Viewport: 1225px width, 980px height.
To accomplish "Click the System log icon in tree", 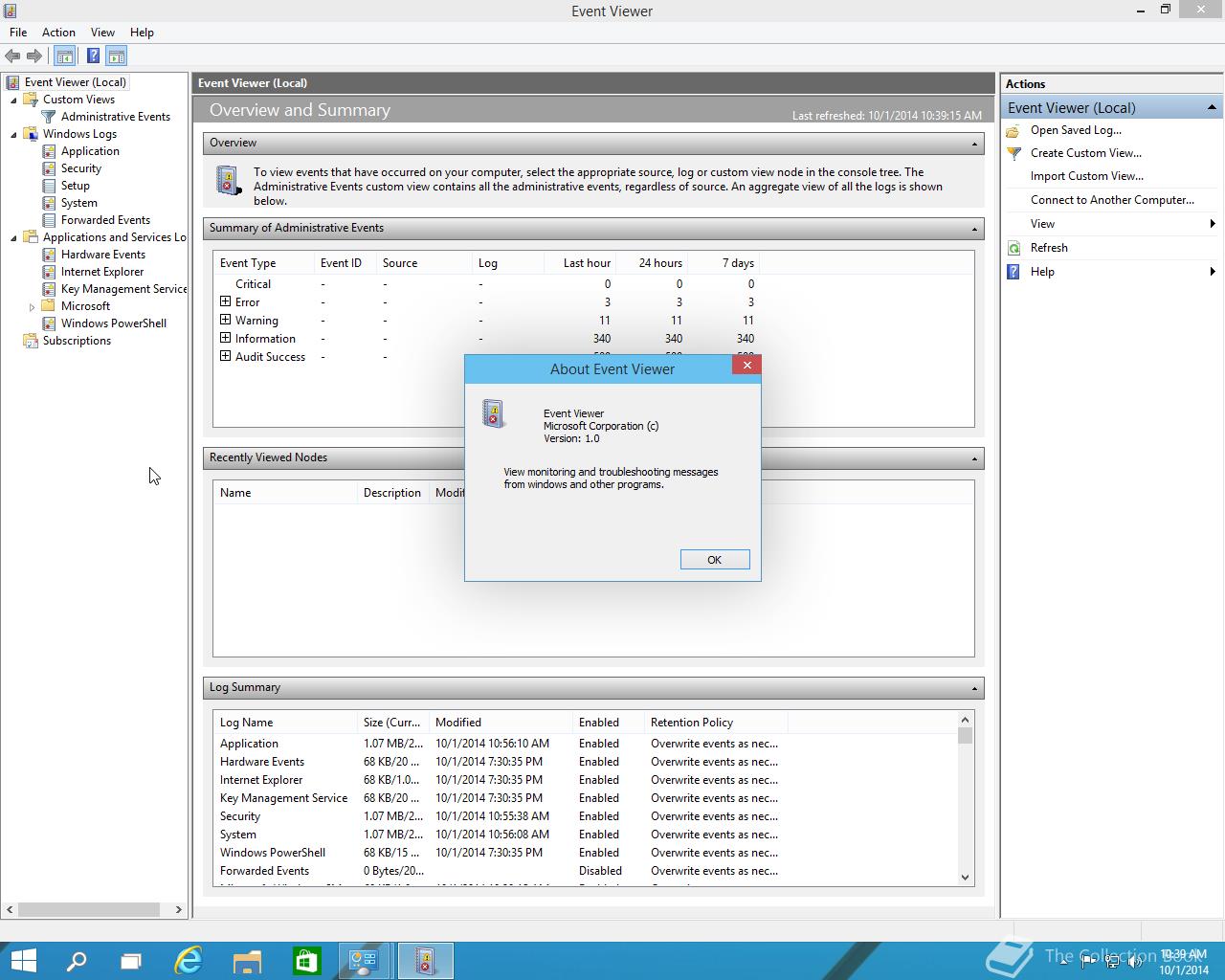I will 49,203.
